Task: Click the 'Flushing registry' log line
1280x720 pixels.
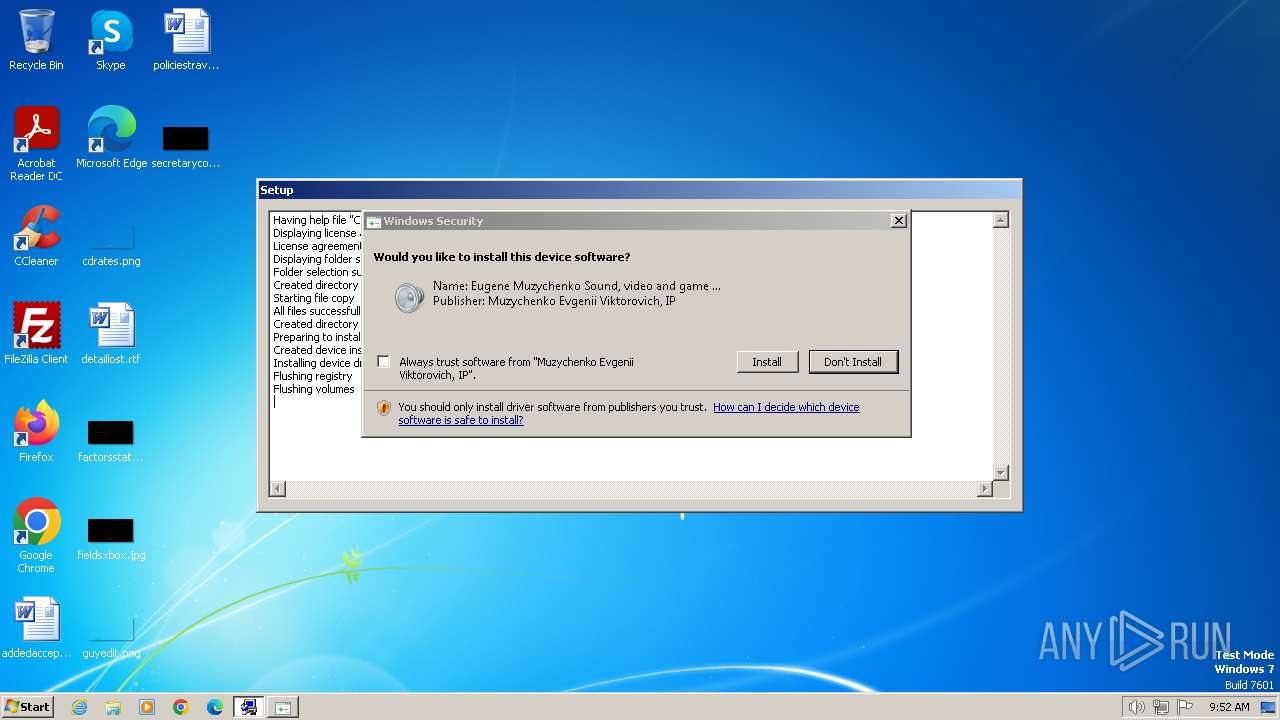Action: point(313,376)
